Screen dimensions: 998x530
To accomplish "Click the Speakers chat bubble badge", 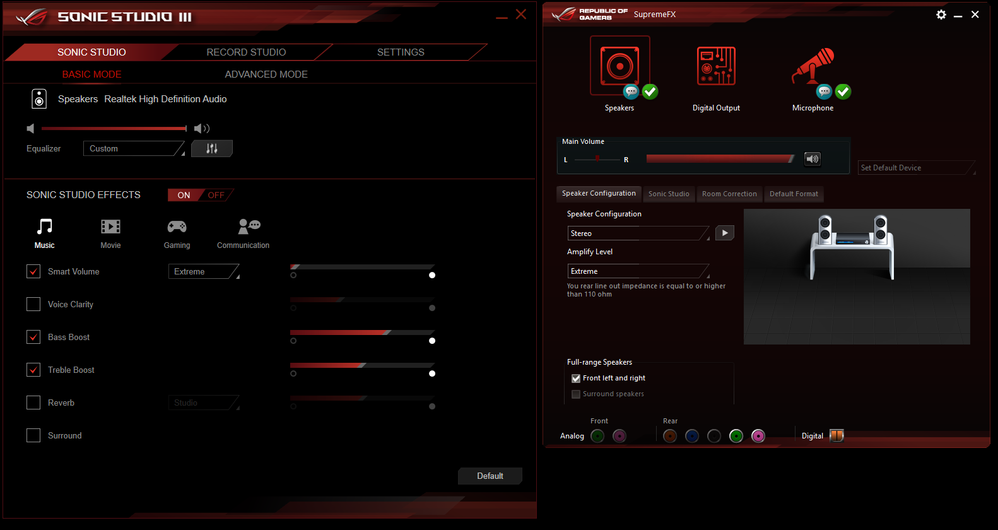I will coord(631,92).
